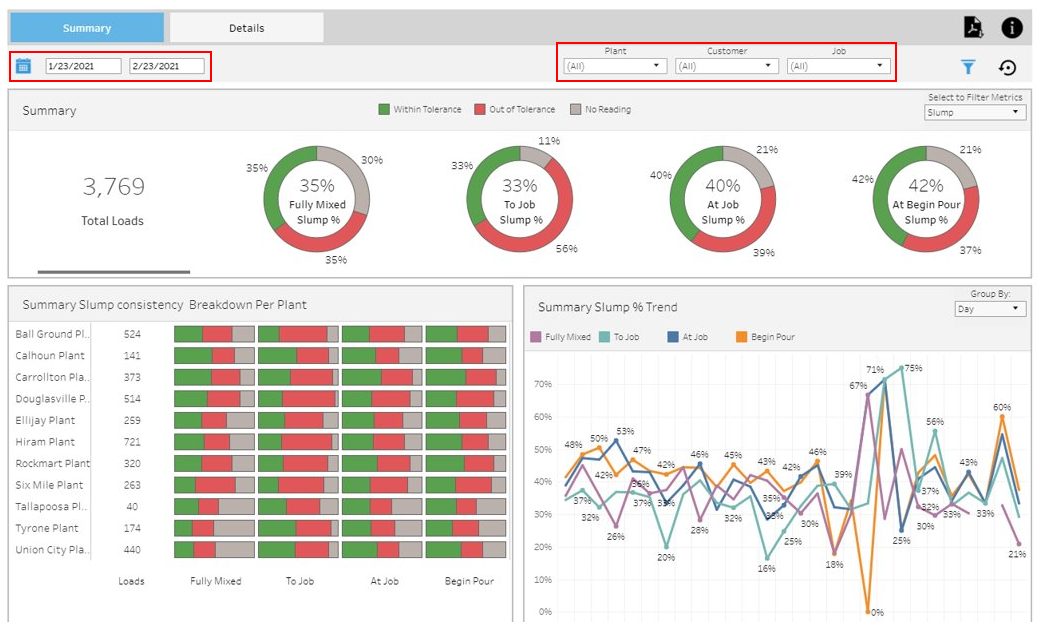Open the information icon
Screen dimensions: 1057x644
1012,27
